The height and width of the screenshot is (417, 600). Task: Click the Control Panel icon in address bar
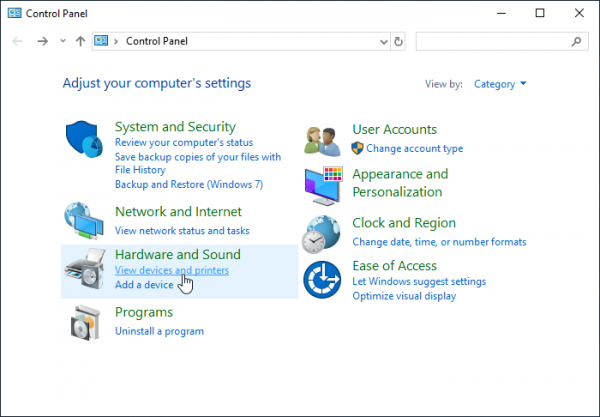tap(101, 41)
